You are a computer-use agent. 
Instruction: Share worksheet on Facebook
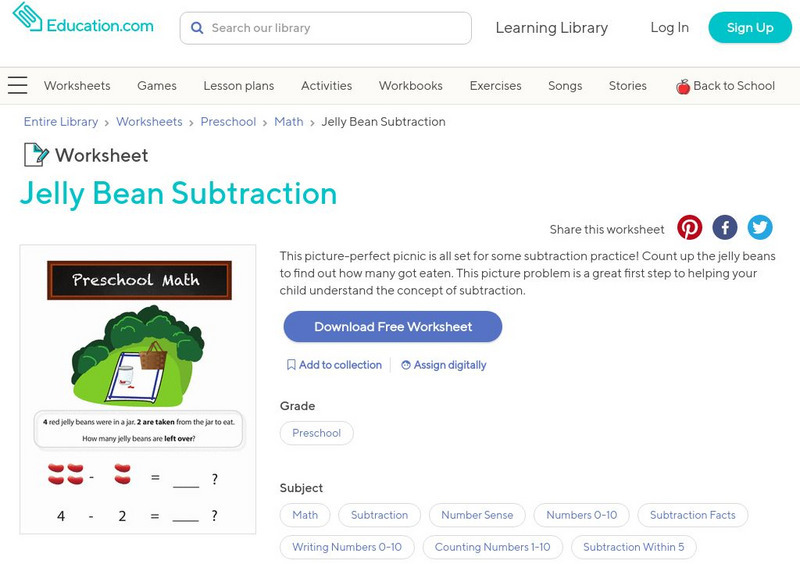click(725, 228)
